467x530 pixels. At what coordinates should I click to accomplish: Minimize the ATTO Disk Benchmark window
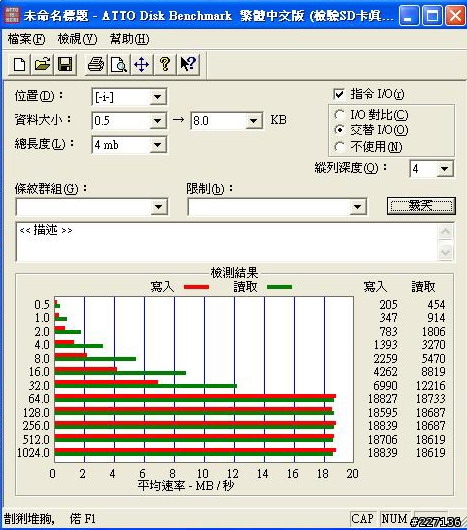click(410, 16)
